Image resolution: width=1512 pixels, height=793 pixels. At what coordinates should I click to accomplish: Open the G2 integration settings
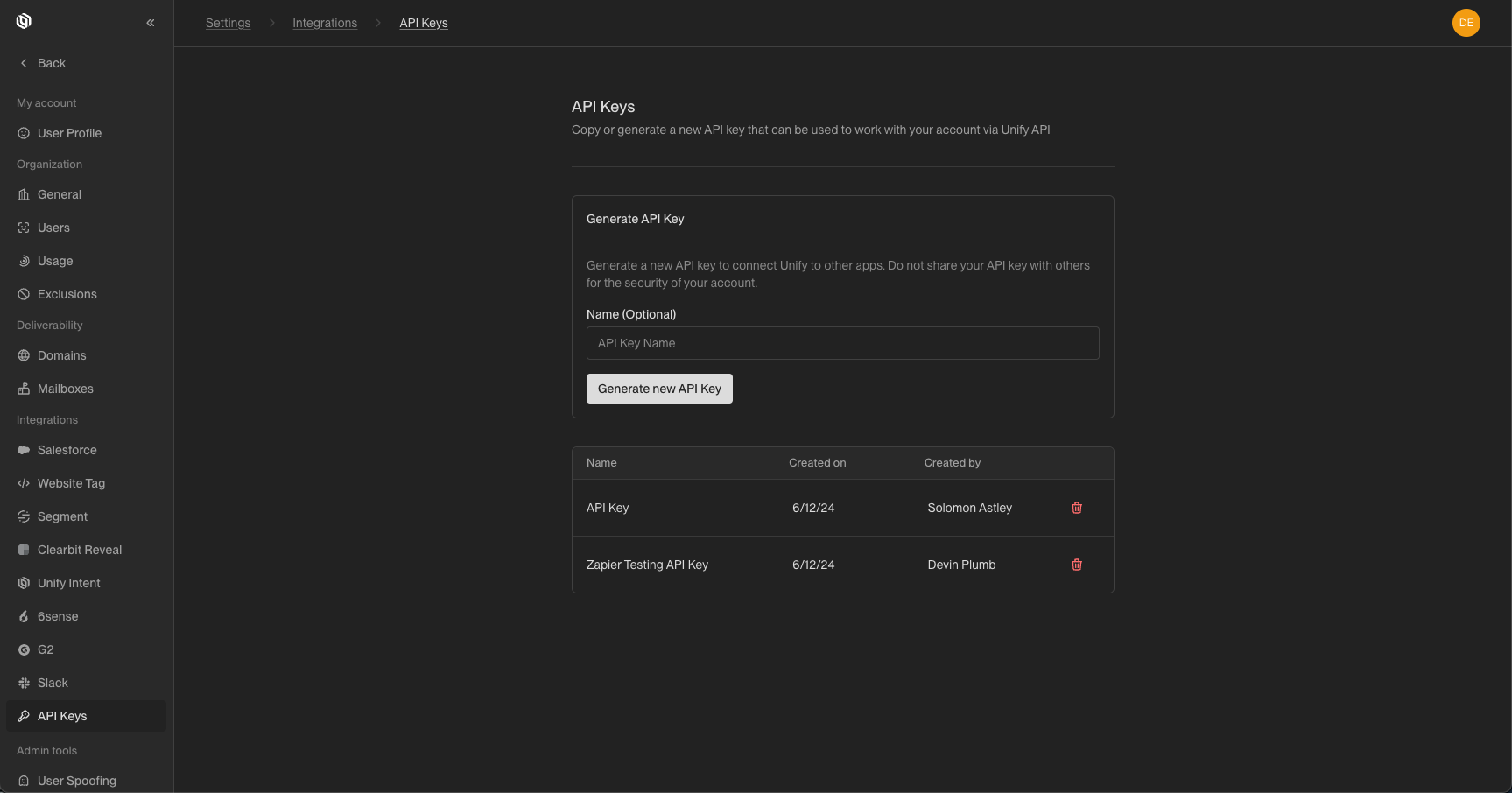45,649
